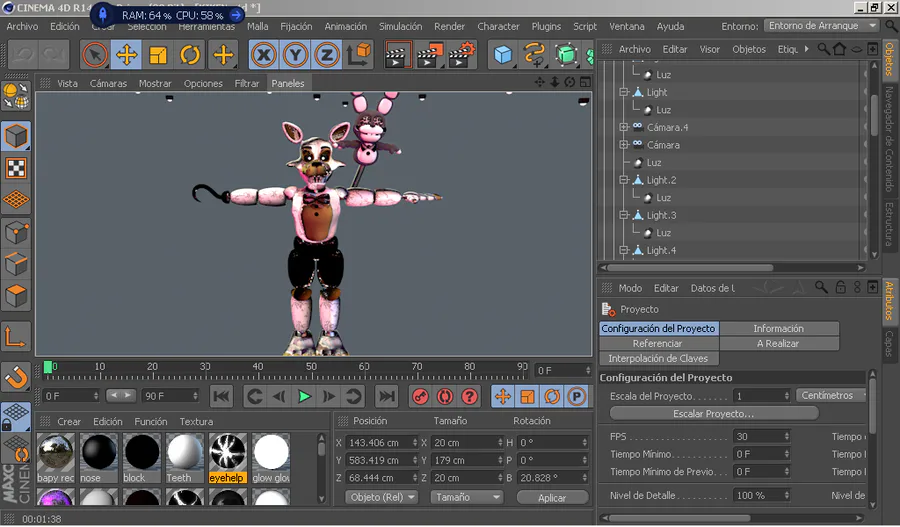
Task: Select the Live Selection arrow tool
Action: coord(95,55)
